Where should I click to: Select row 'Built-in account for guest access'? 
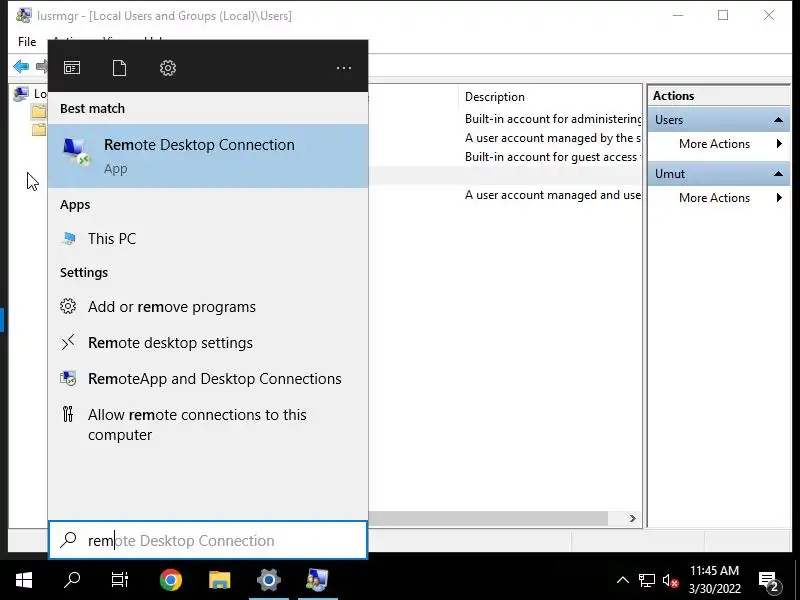pyautogui.click(x=553, y=157)
